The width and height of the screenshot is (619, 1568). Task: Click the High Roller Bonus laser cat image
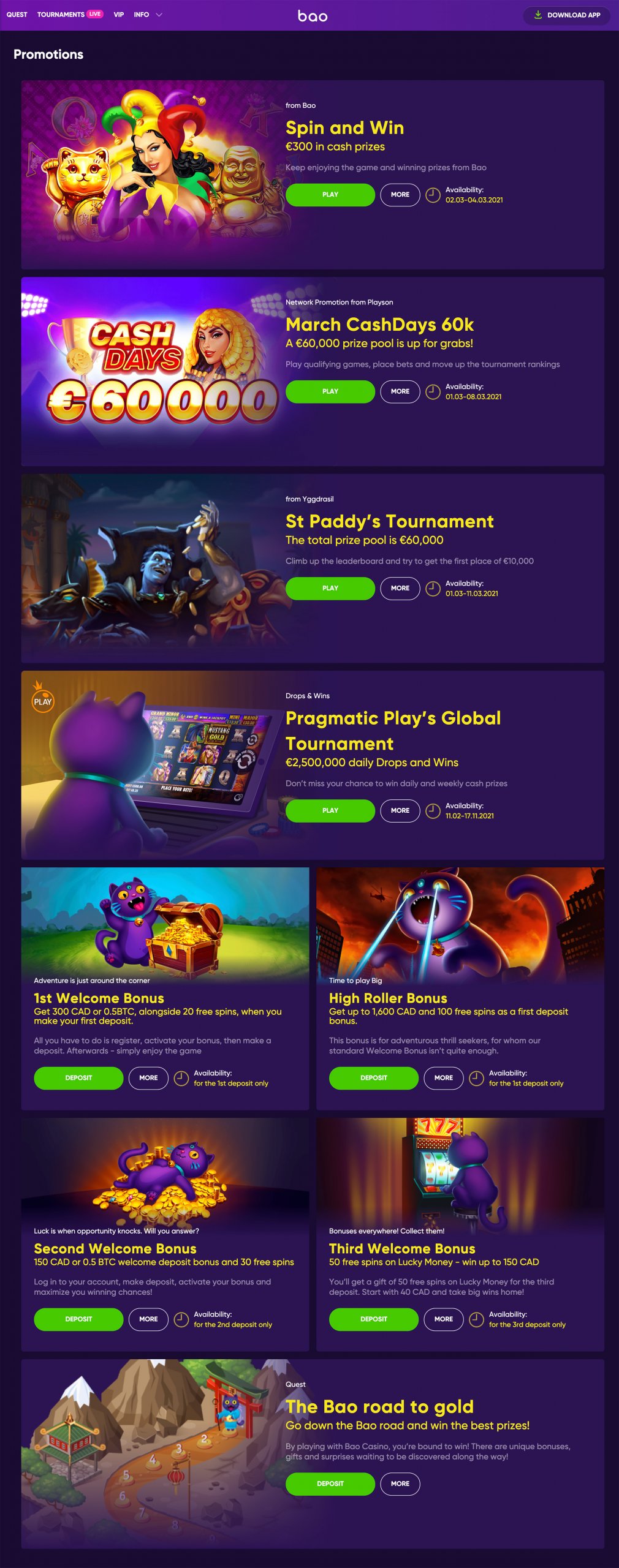[460, 925]
